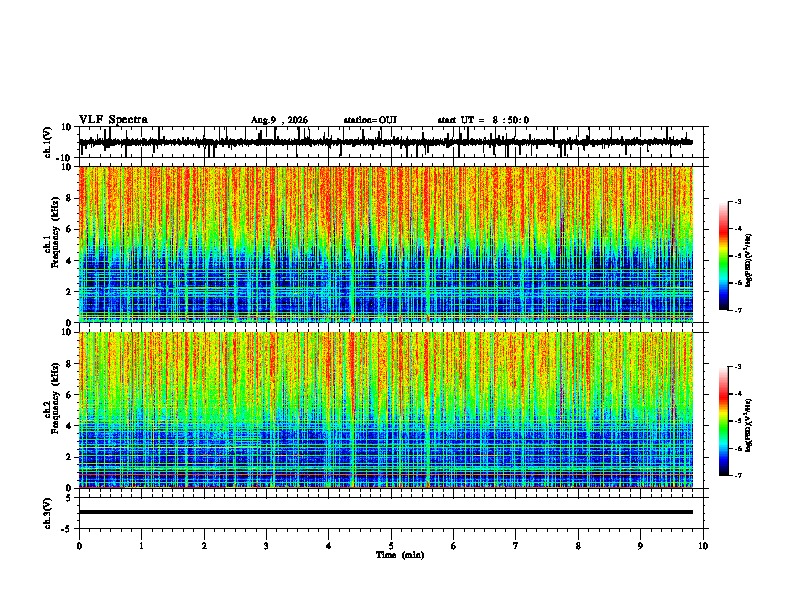Click the '5' tick on ch.3(V) axis
This screenshot has width=792, height=612.
69,497
